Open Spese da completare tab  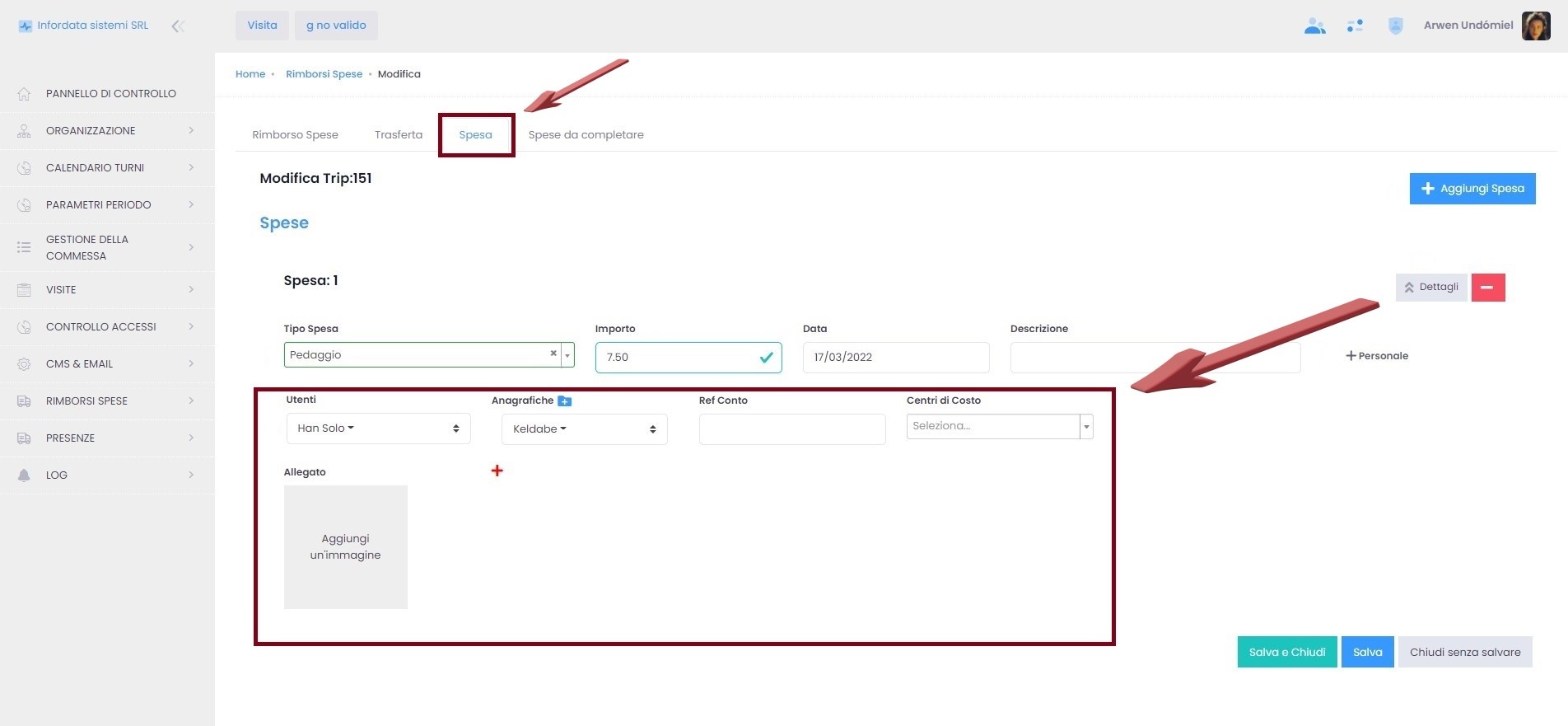pos(586,135)
